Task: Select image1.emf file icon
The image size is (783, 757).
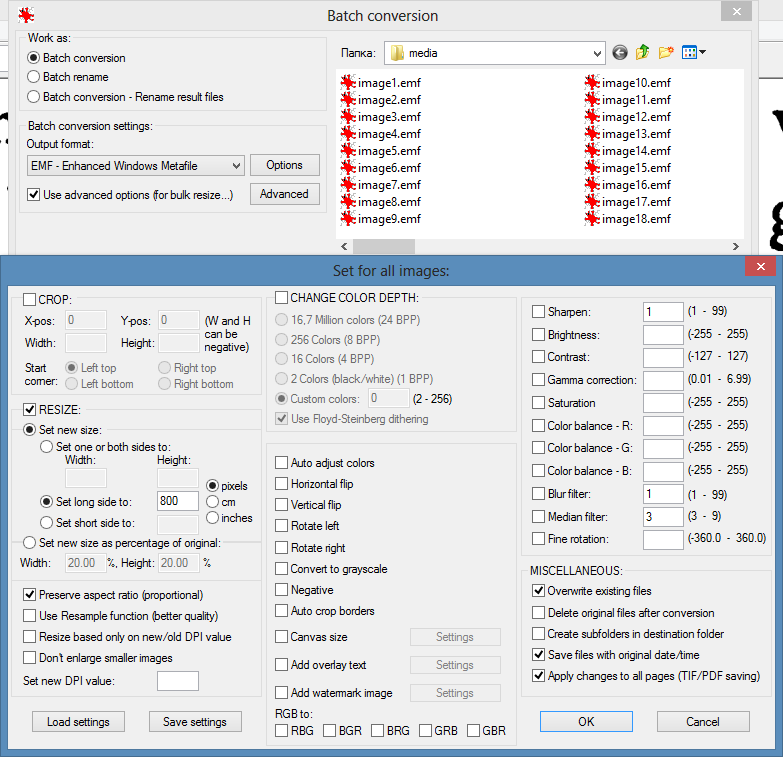Action: (x=348, y=82)
